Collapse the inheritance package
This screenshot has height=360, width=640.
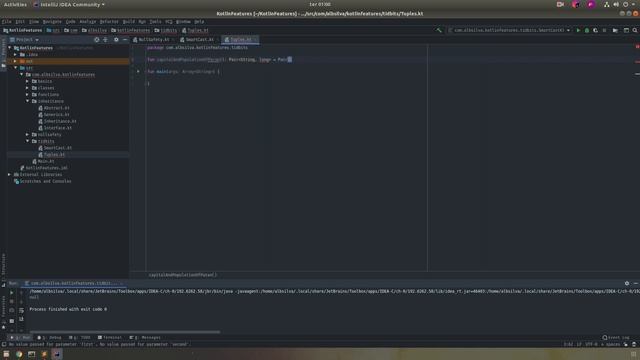pos(28,101)
